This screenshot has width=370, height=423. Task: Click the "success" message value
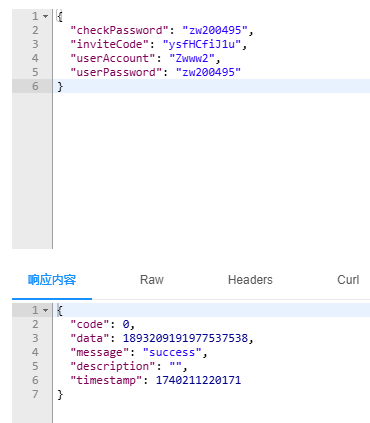(x=172, y=352)
